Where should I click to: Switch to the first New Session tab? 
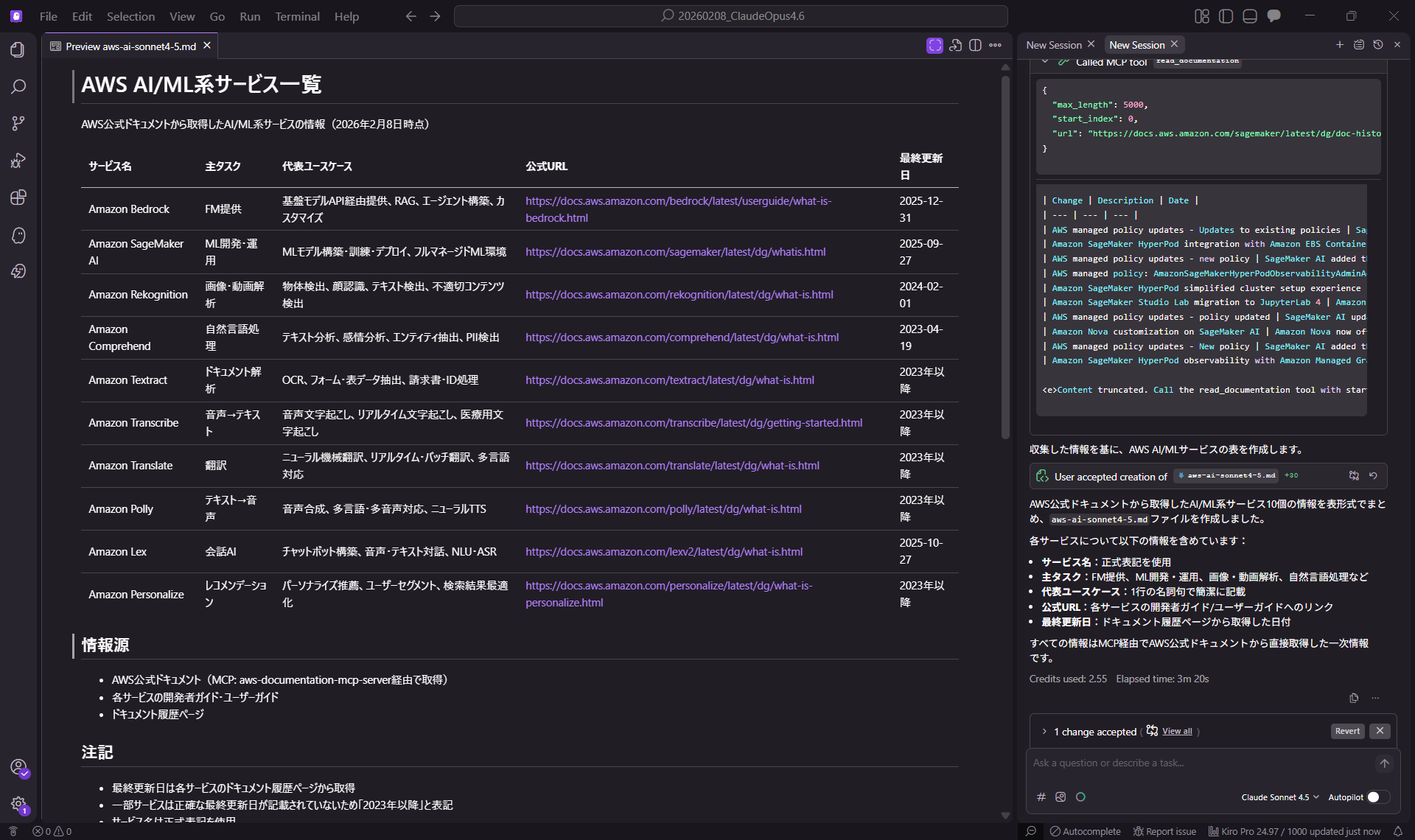pos(1054,44)
